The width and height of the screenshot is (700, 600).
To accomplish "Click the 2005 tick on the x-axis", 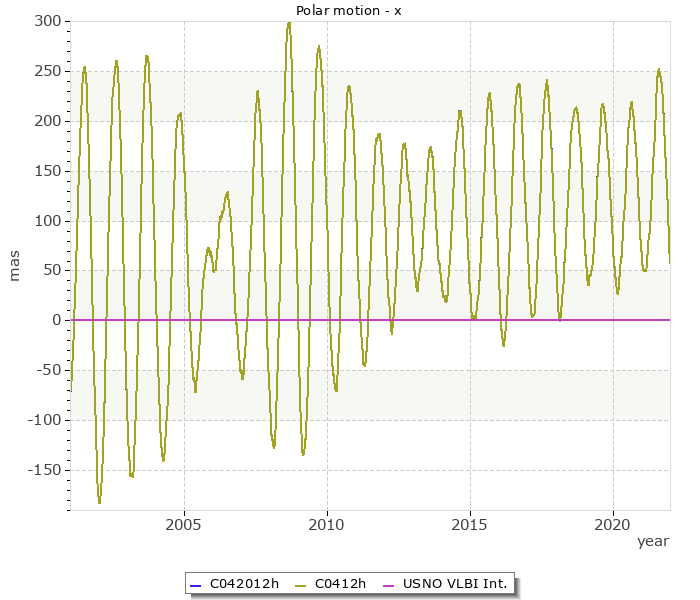I will [x=184, y=524].
